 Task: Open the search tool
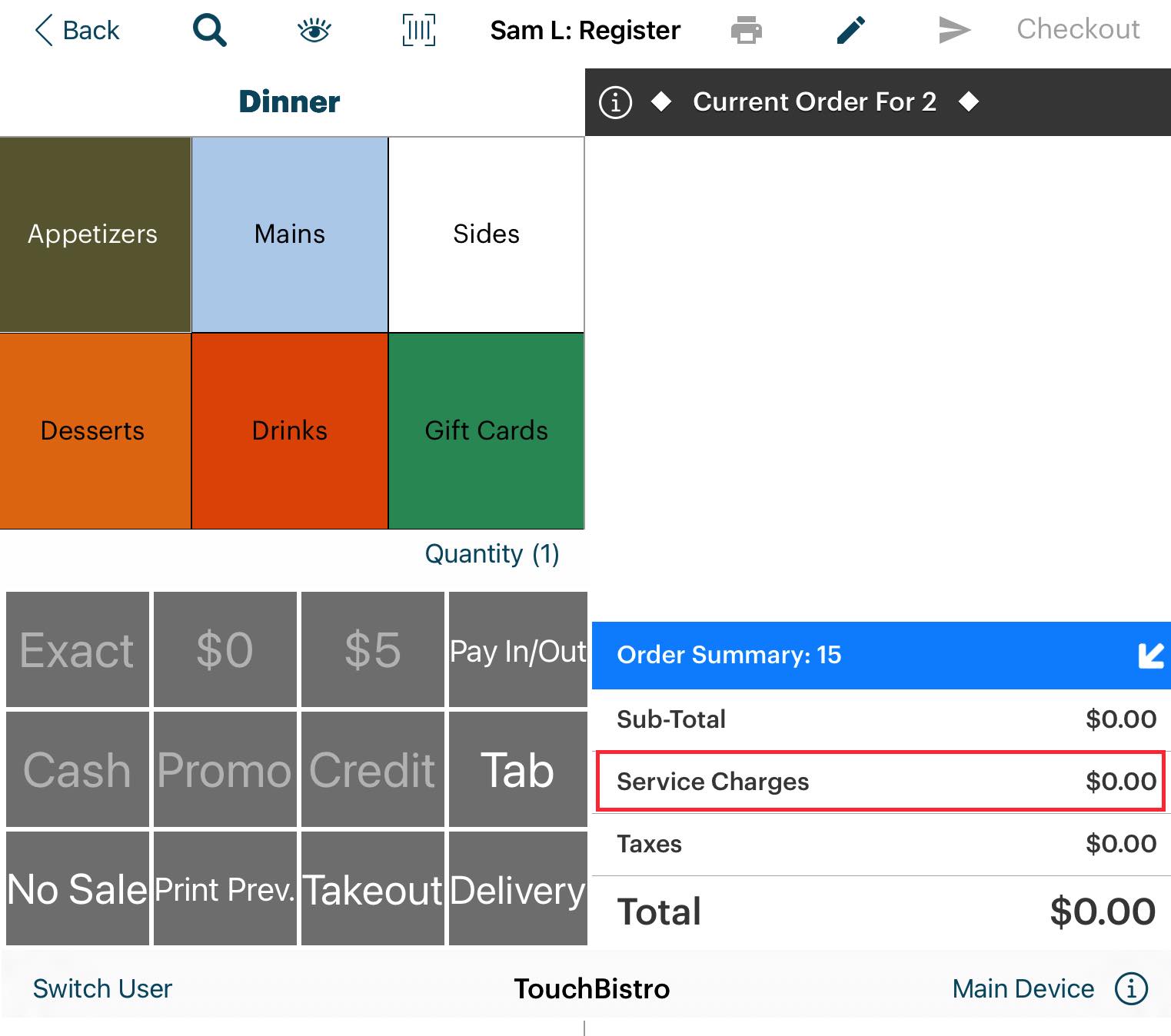pos(208,30)
